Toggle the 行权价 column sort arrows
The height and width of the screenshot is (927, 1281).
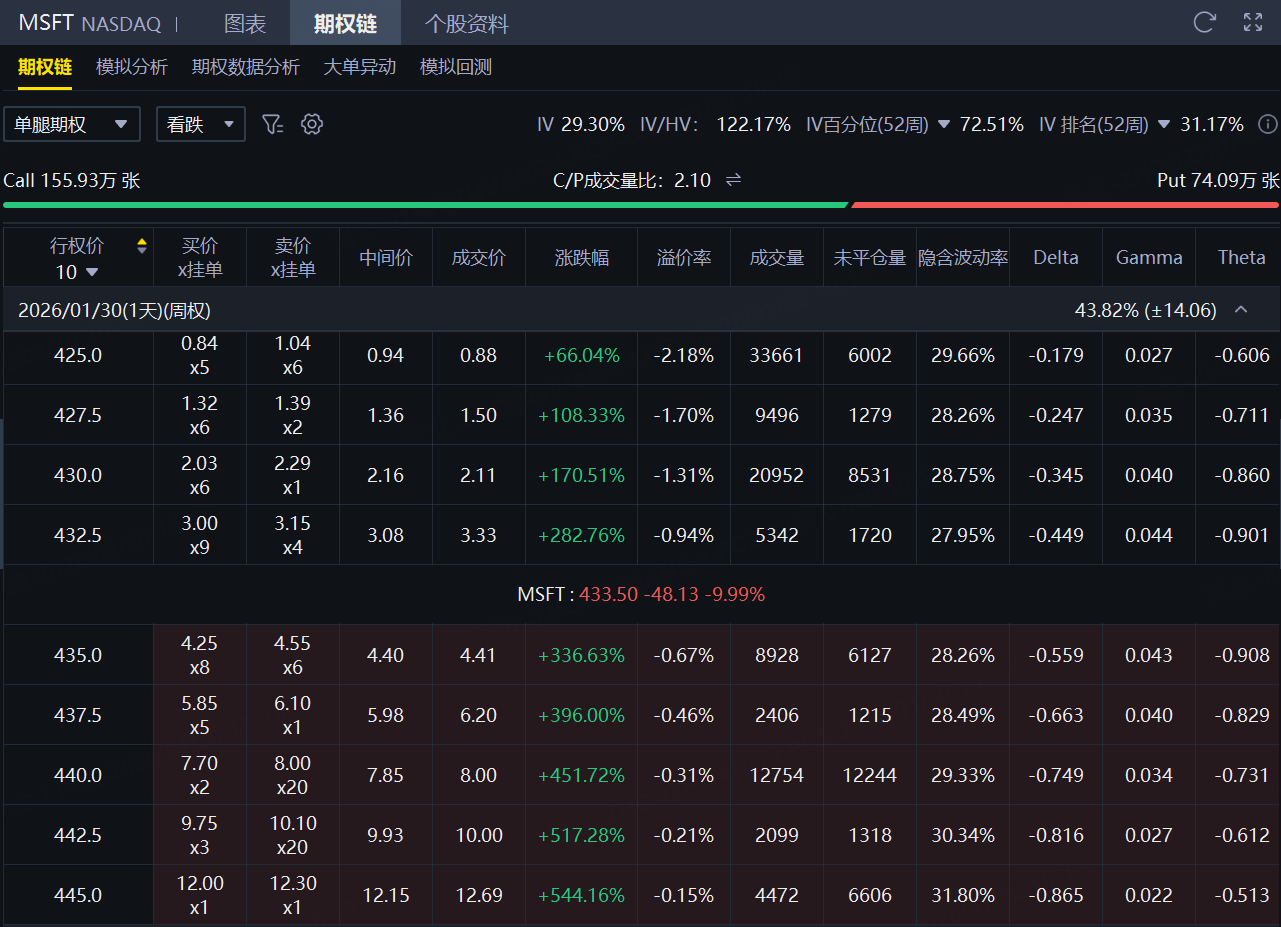(142, 246)
